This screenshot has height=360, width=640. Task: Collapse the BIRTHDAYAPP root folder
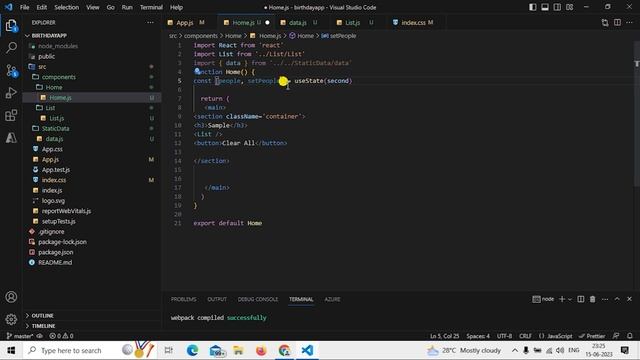49,36
